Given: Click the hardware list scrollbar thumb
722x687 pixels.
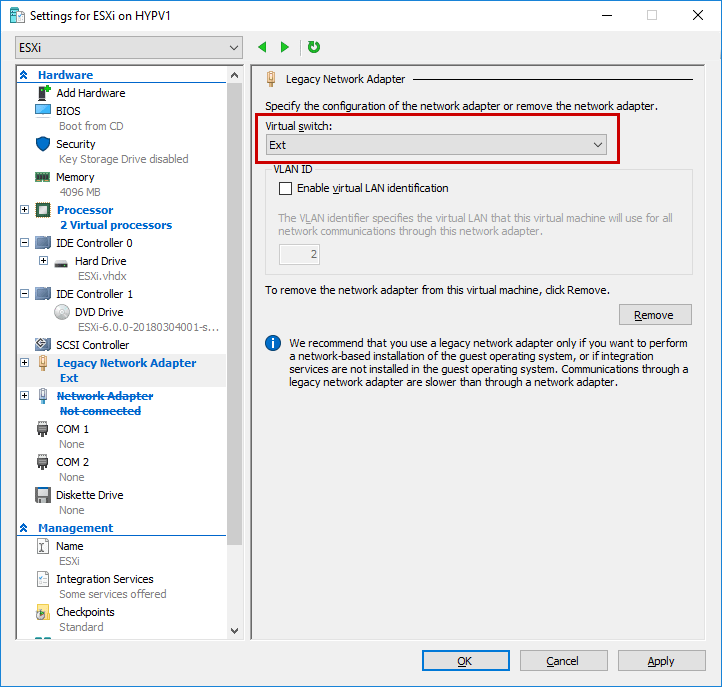Looking at the screenshot, I should pyautogui.click(x=234, y=314).
